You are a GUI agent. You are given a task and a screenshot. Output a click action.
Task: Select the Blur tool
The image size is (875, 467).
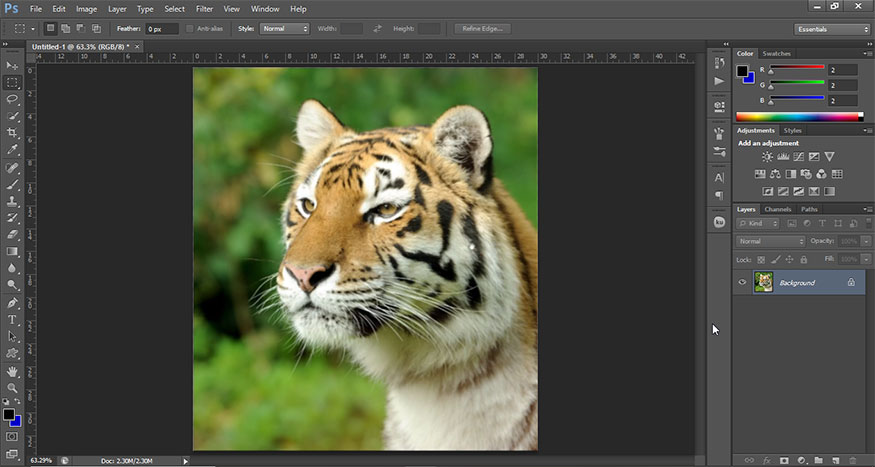pyautogui.click(x=12, y=268)
